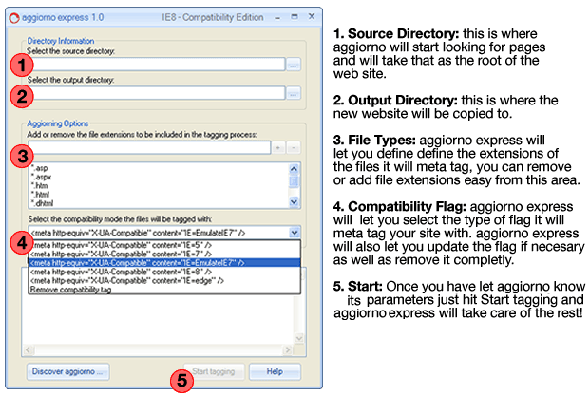Screen dimensions: 588x397
Task: Maximize the aggiorno express window
Action: point(294,17)
